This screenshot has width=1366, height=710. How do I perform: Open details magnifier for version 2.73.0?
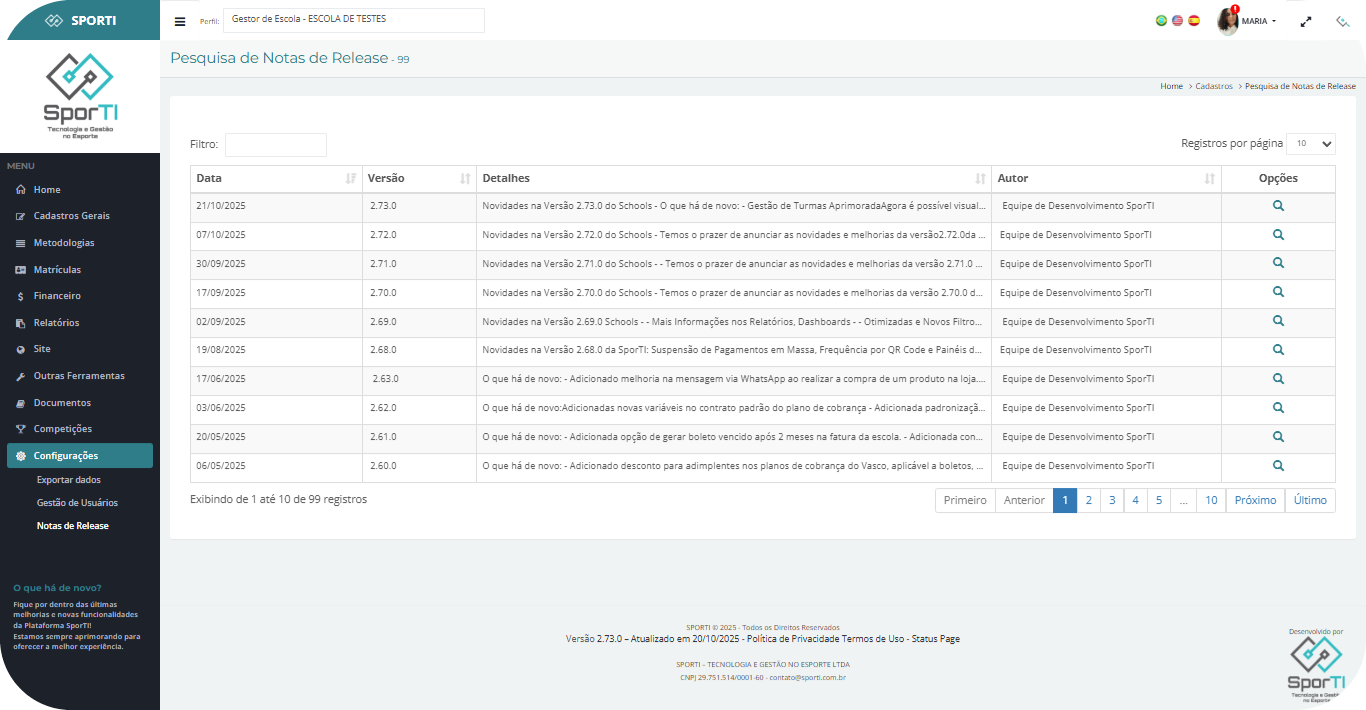[1278, 206]
